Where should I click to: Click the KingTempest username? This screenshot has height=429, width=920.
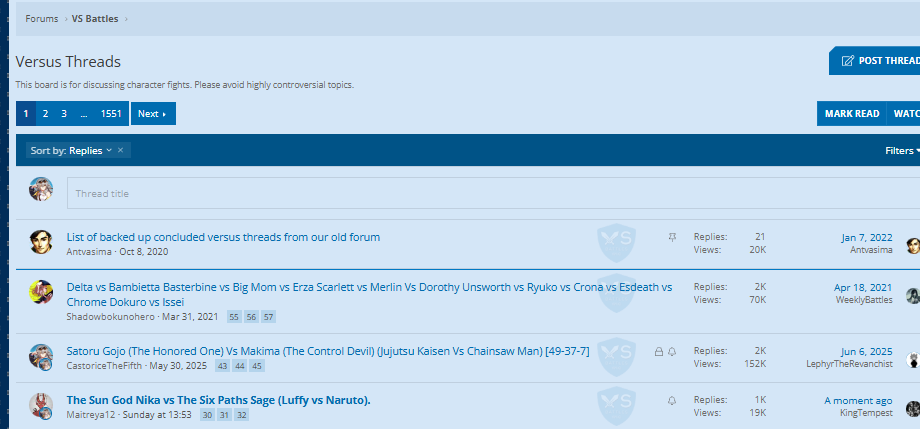click(867, 413)
